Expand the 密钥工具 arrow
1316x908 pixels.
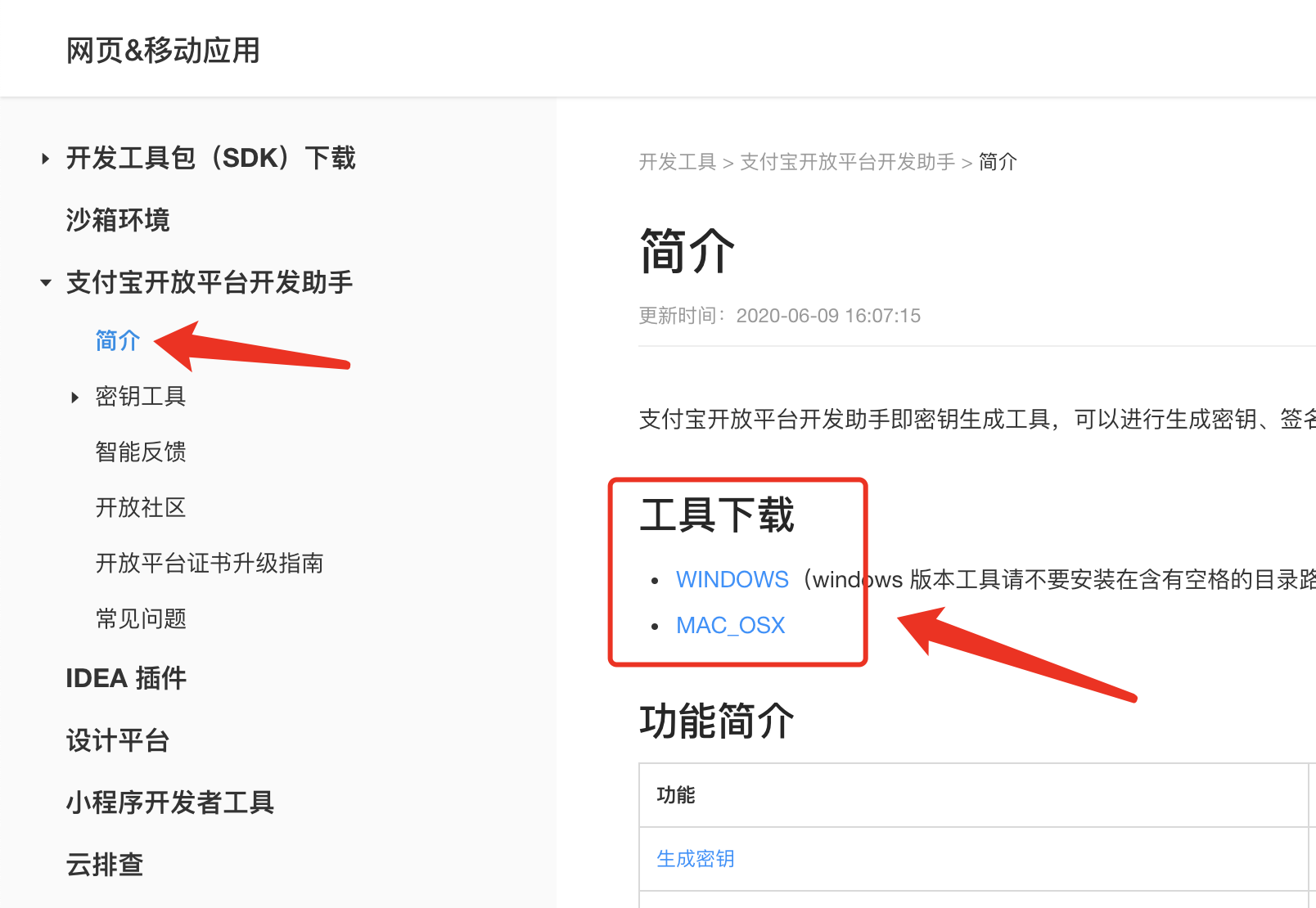[75, 398]
